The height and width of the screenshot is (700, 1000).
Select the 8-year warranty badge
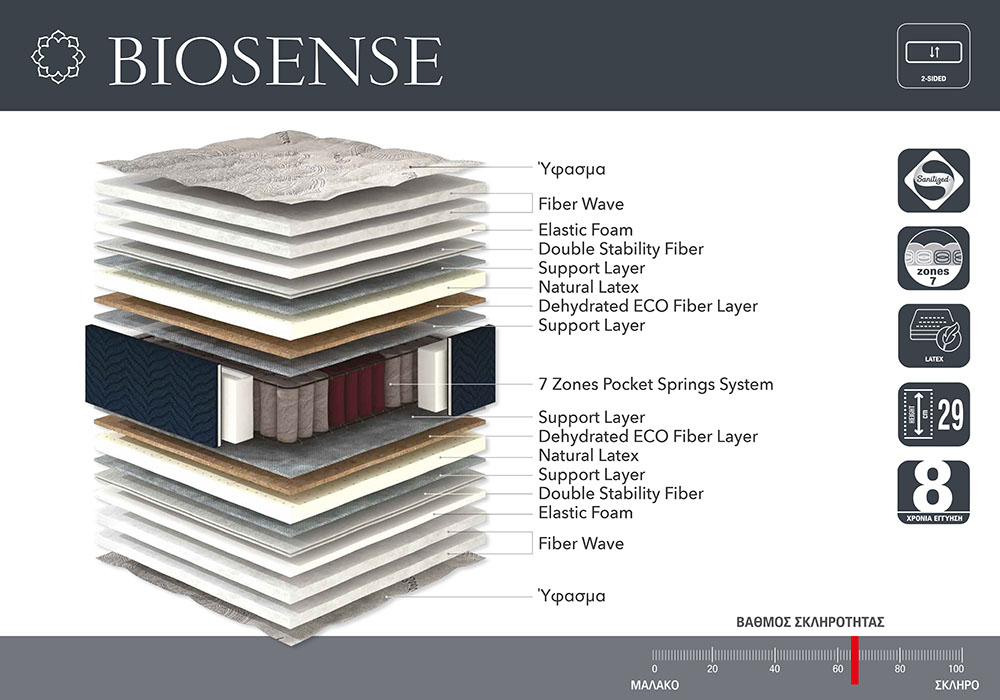pos(933,492)
